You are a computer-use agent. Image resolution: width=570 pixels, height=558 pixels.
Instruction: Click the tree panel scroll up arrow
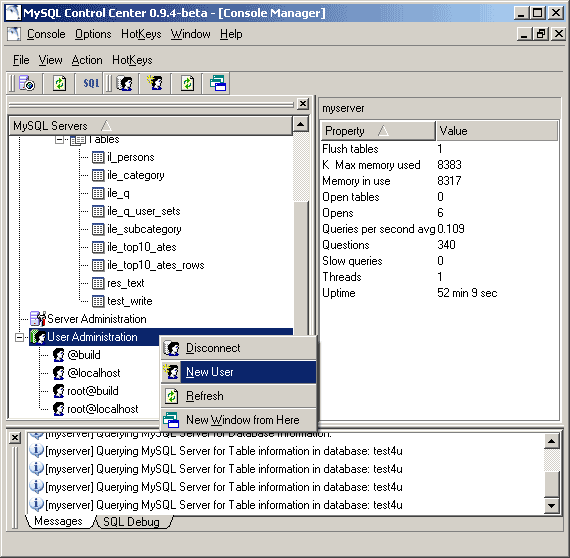point(300,124)
